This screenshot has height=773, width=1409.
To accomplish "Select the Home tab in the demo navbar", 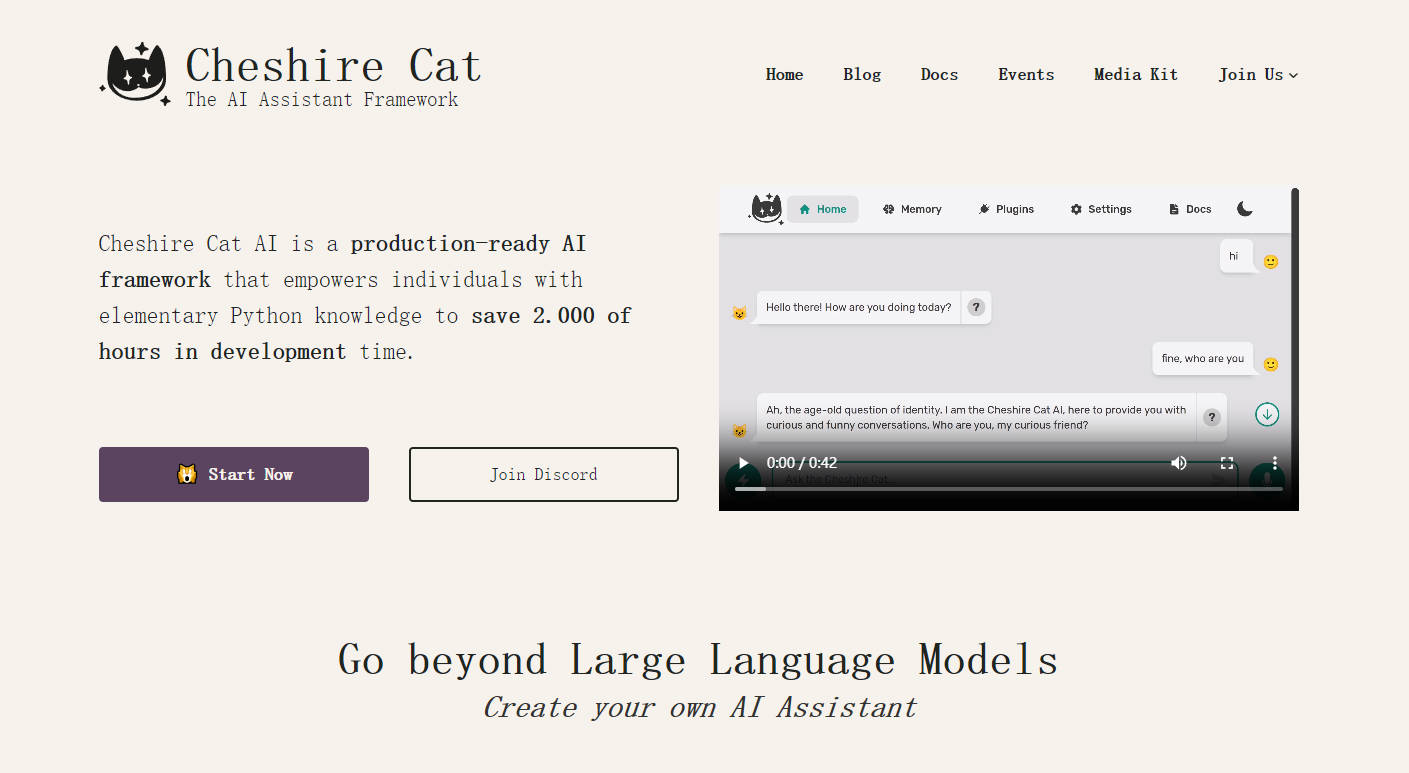I will (x=822, y=208).
